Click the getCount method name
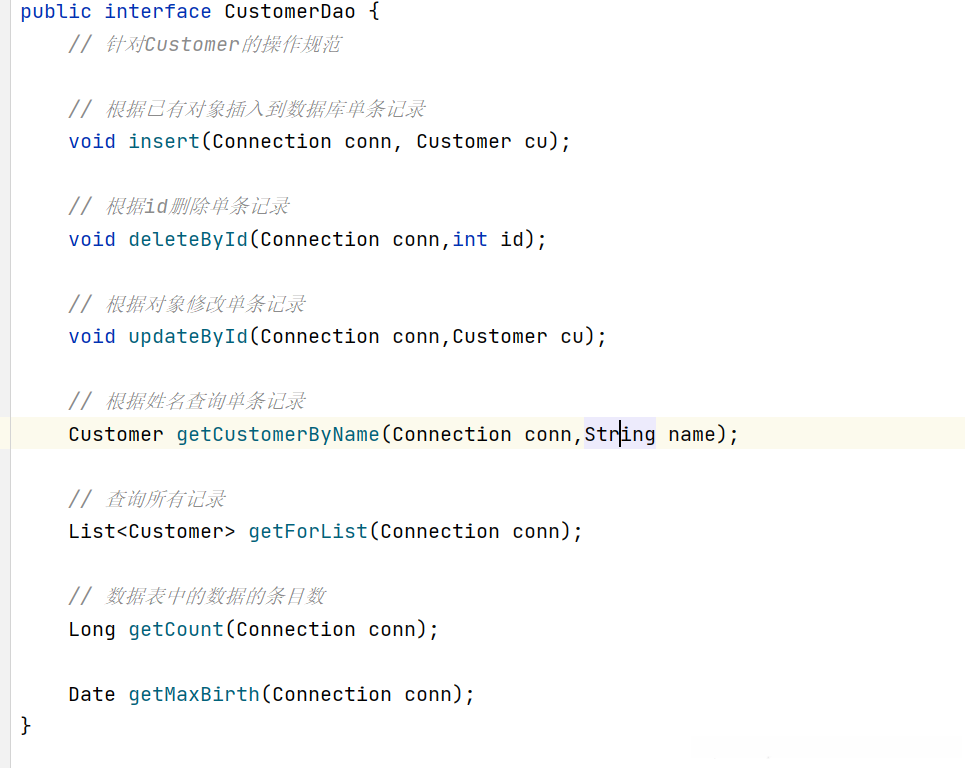Image resolution: width=965 pixels, height=768 pixels. (x=175, y=630)
